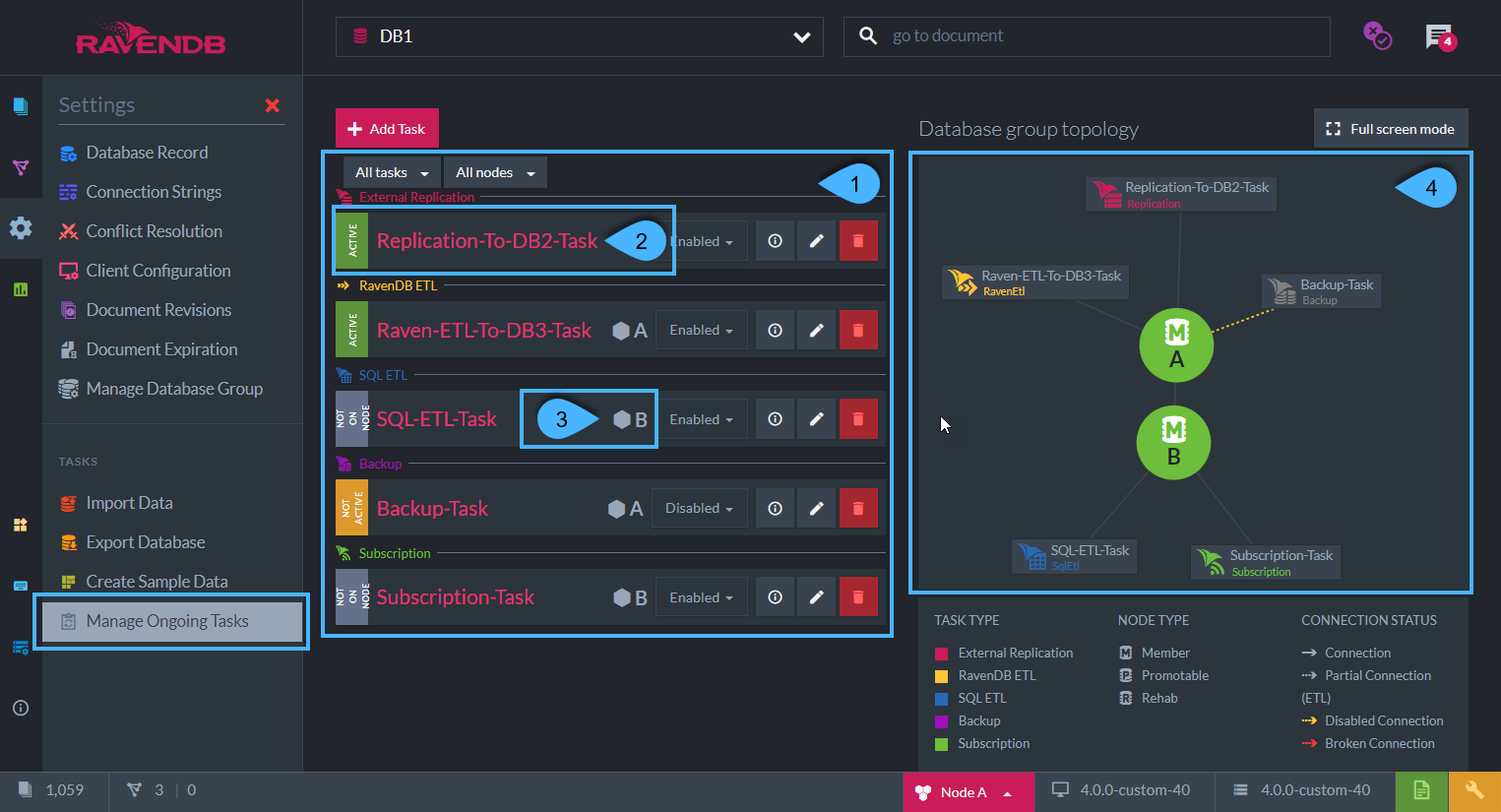Open Conflict Resolution settings

(154, 231)
